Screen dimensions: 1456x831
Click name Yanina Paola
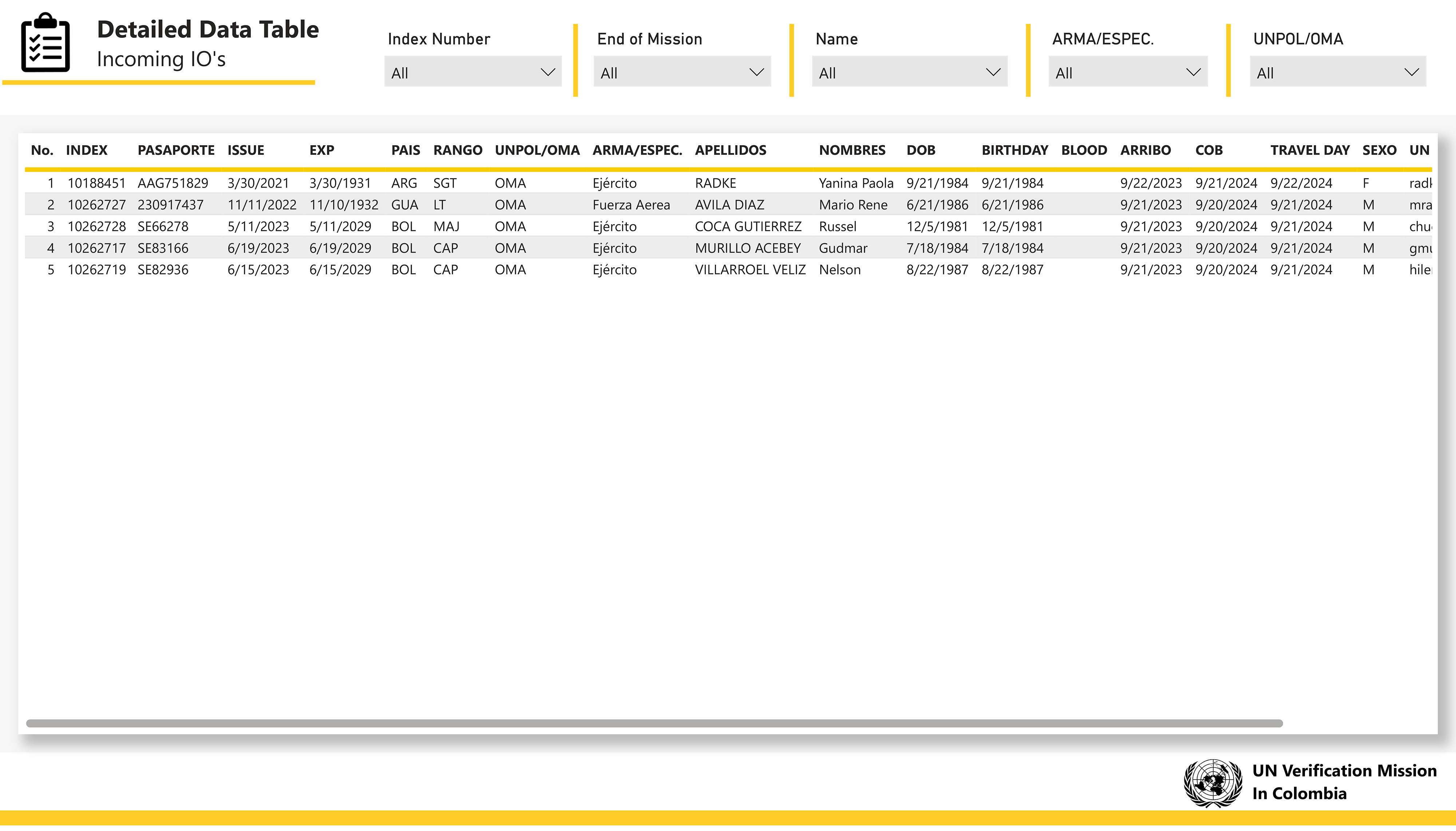pyautogui.click(x=856, y=183)
